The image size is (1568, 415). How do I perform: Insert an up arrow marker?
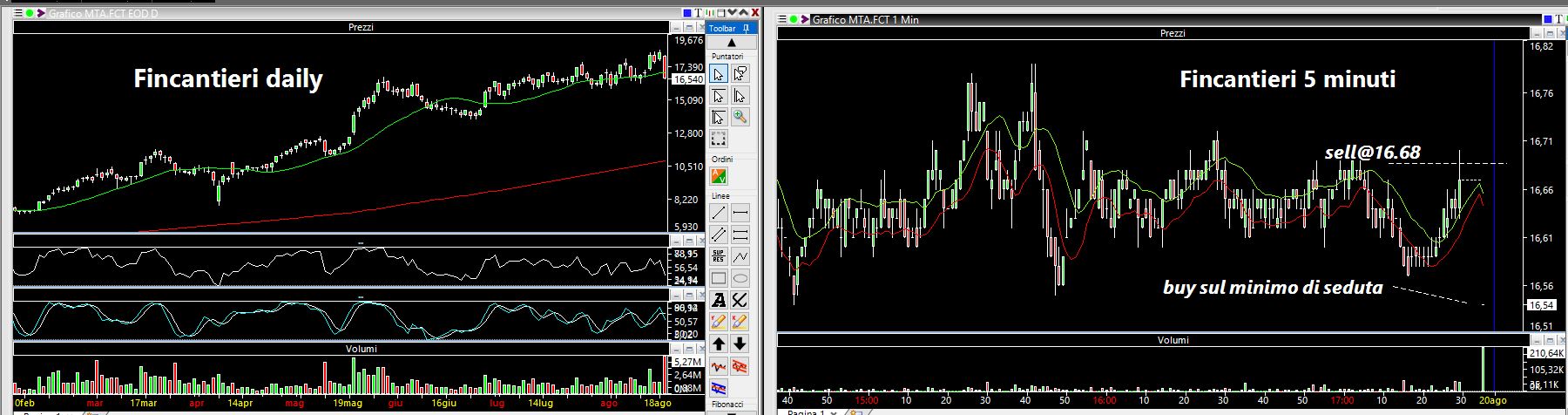pyautogui.click(x=719, y=344)
